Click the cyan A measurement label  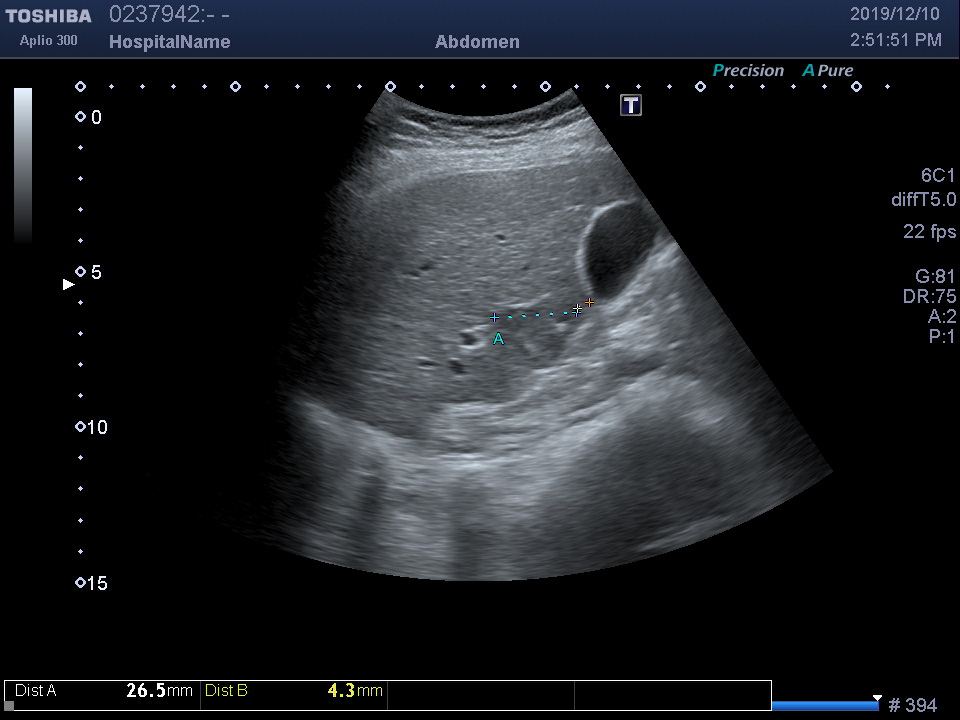pyautogui.click(x=498, y=340)
